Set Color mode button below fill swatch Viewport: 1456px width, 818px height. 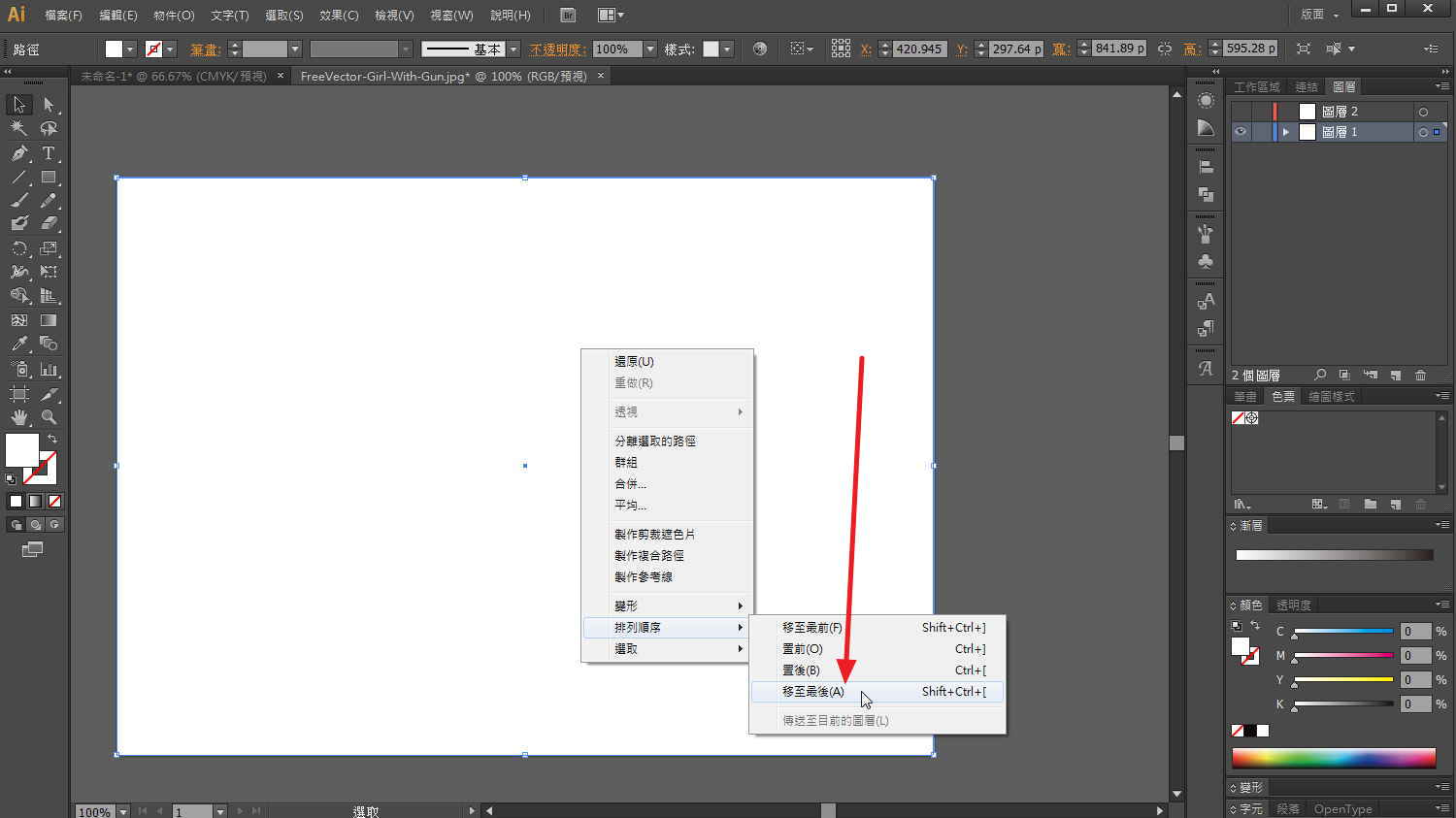(x=16, y=502)
